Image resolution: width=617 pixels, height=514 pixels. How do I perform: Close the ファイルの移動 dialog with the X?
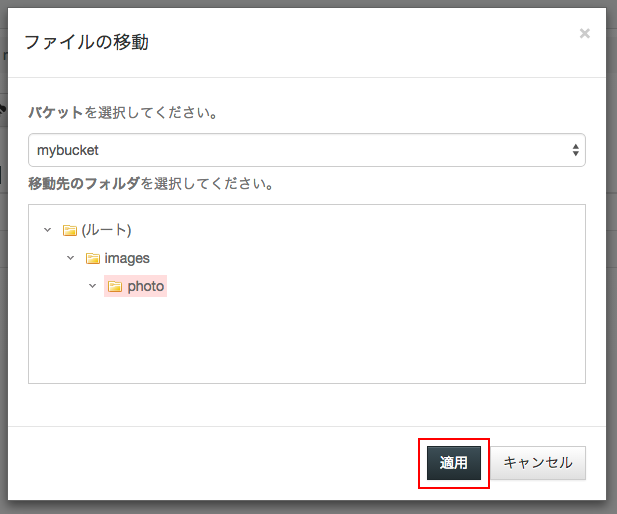[585, 33]
